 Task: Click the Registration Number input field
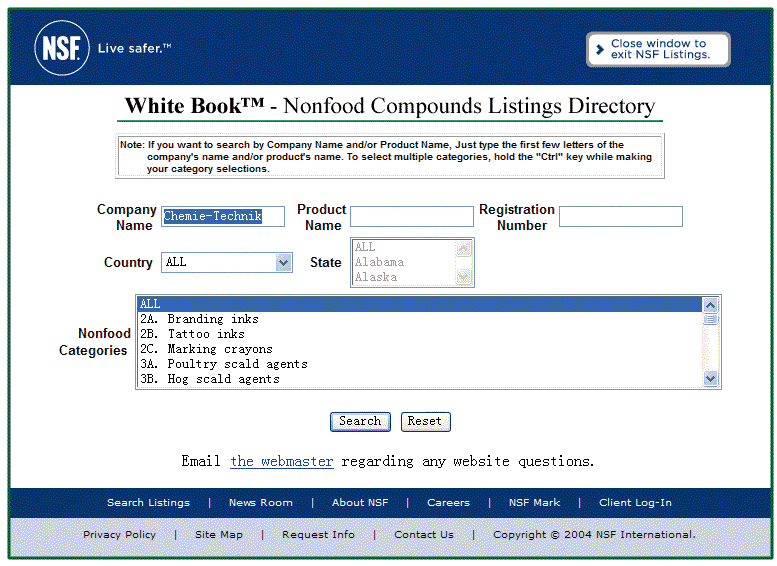click(x=620, y=216)
